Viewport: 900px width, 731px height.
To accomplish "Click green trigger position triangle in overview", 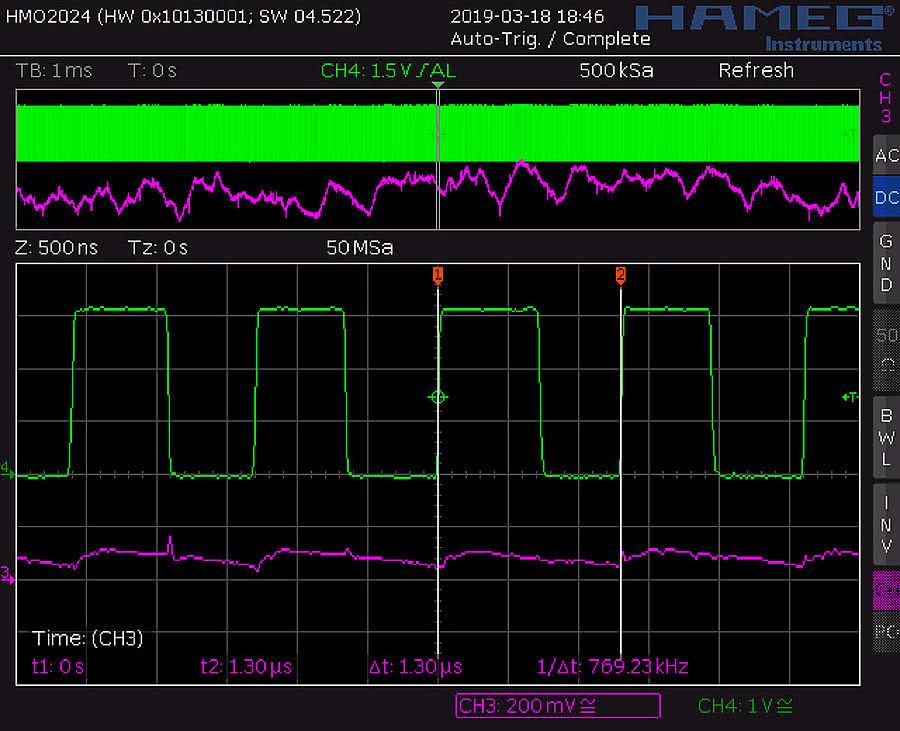I will tap(437, 86).
